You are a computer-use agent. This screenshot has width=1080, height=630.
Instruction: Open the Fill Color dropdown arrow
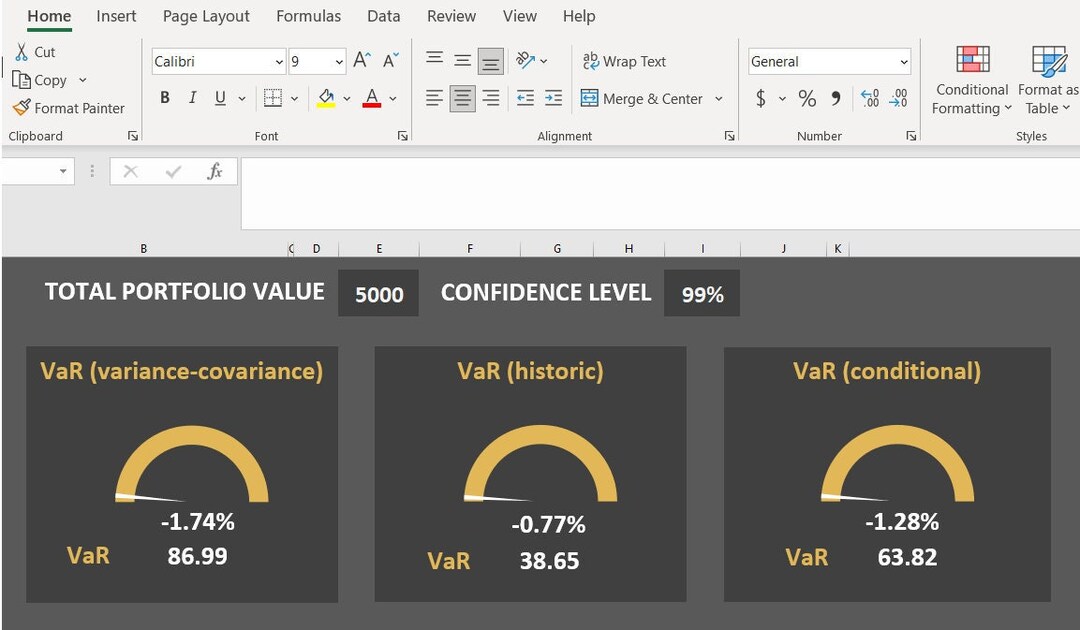click(349, 97)
